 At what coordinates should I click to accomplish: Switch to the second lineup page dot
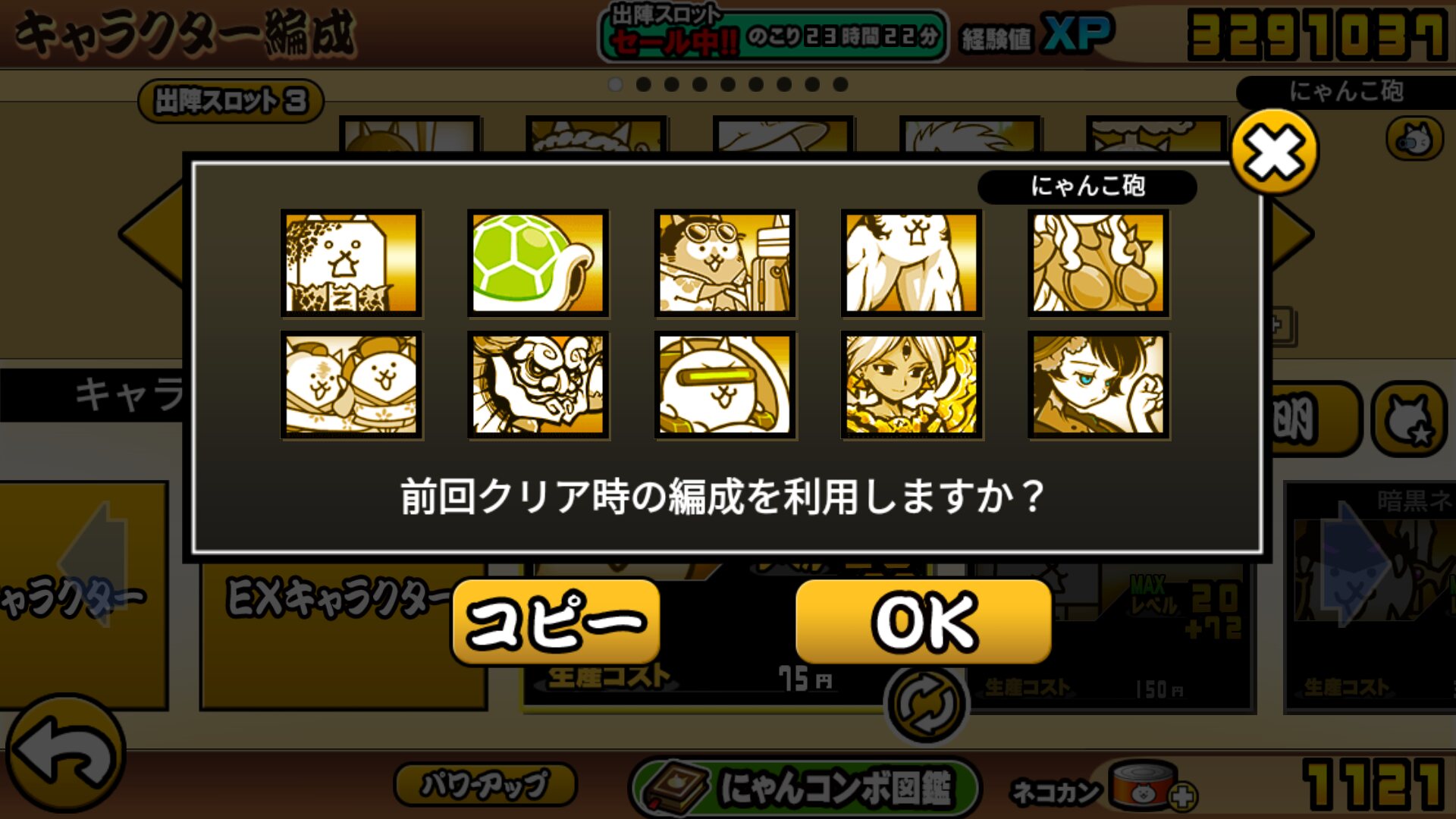coord(644,84)
